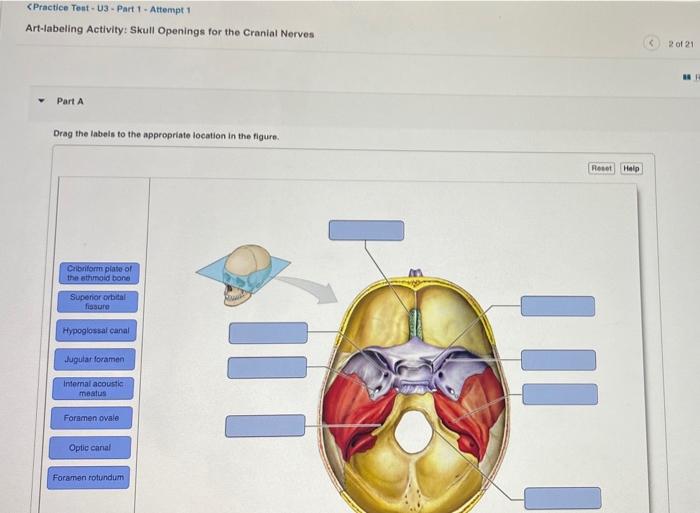Select the Foramen ovale label
This screenshot has width=700, height=513.
point(91,418)
